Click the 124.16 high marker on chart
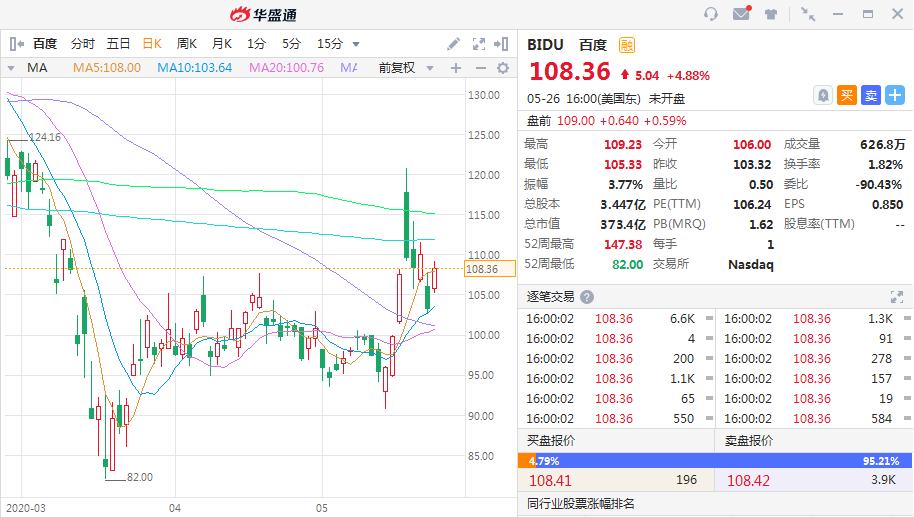 (x=45, y=137)
